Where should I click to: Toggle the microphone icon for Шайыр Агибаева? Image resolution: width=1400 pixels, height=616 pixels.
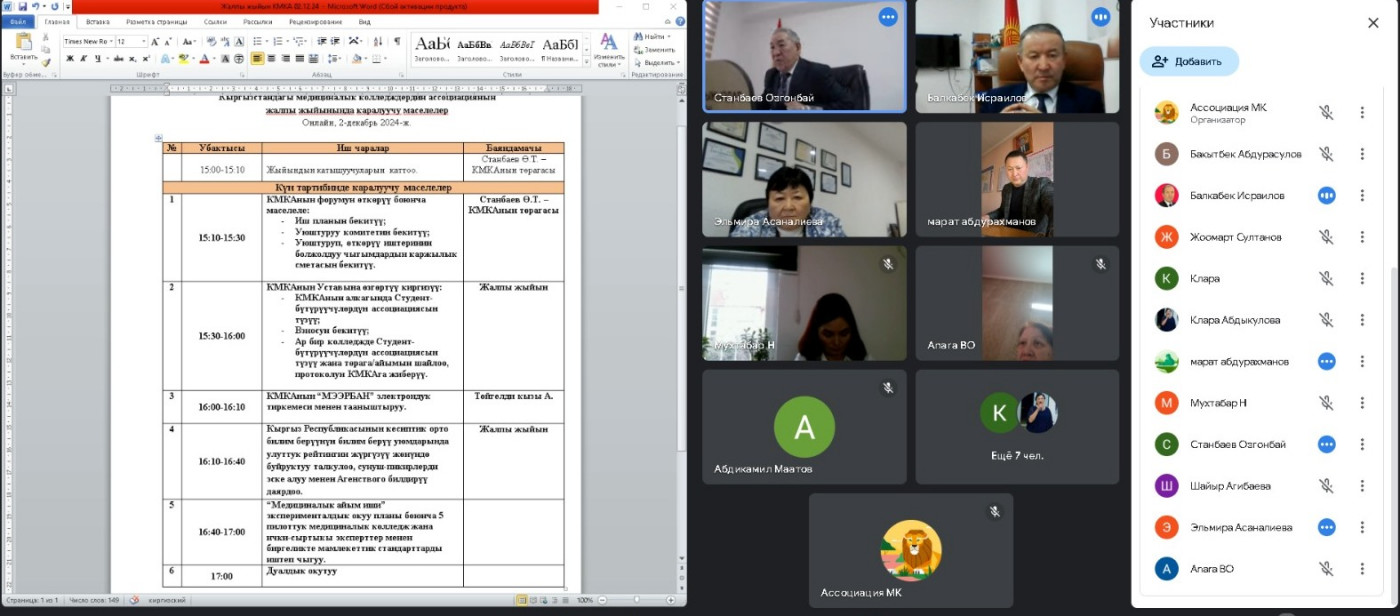pos(1326,486)
